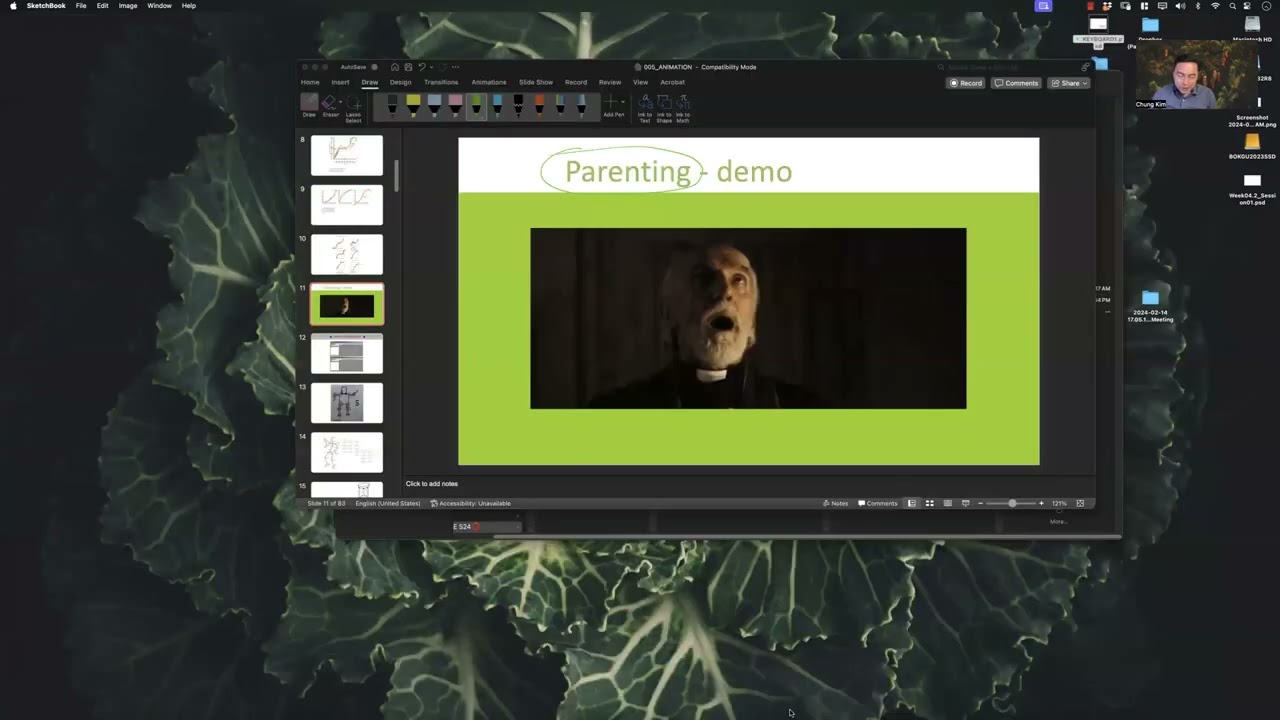The image size is (1280, 720).
Task: Toggle Comments in the status bar
Action: tap(878, 503)
